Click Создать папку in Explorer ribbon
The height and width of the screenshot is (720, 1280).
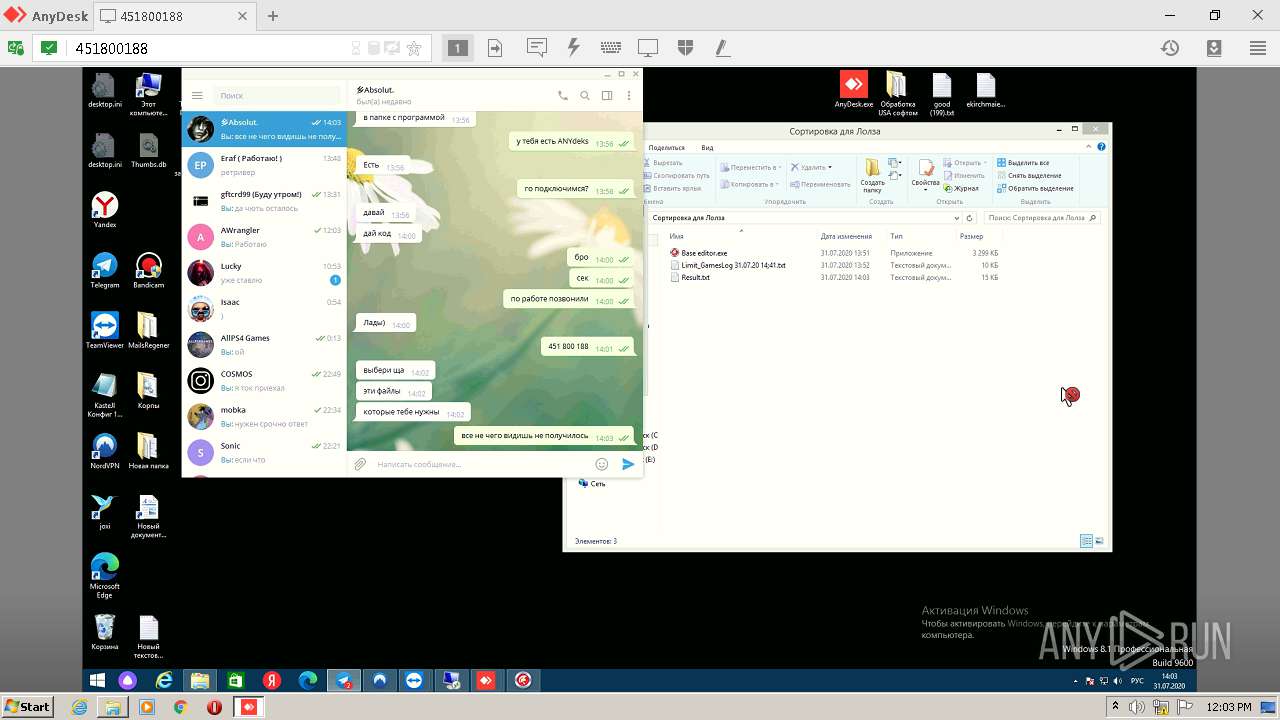(872, 175)
